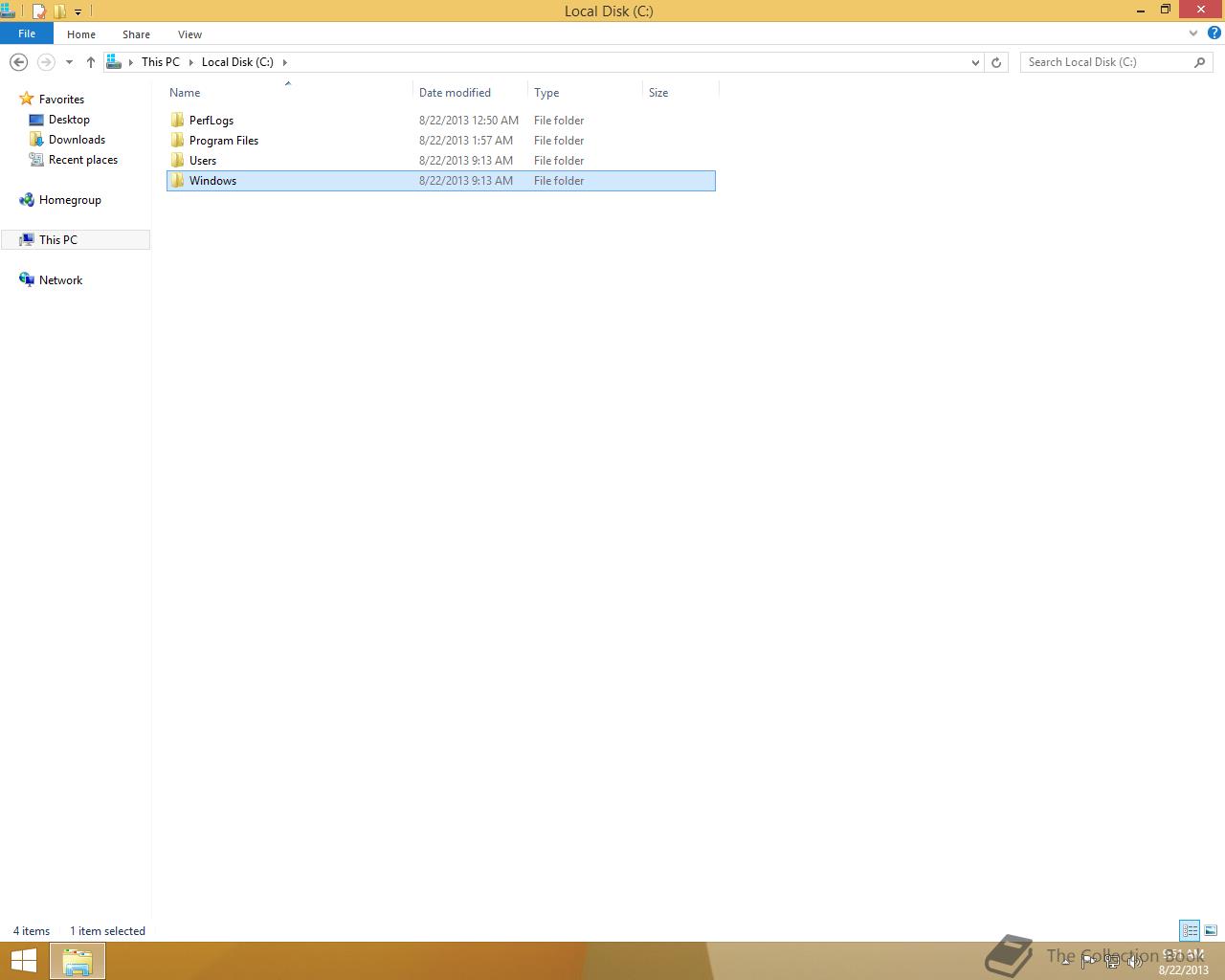The width and height of the screenshot is (1225, 980).
Task: Switch to Large icons view via status bar icon
Action: 1211,930
